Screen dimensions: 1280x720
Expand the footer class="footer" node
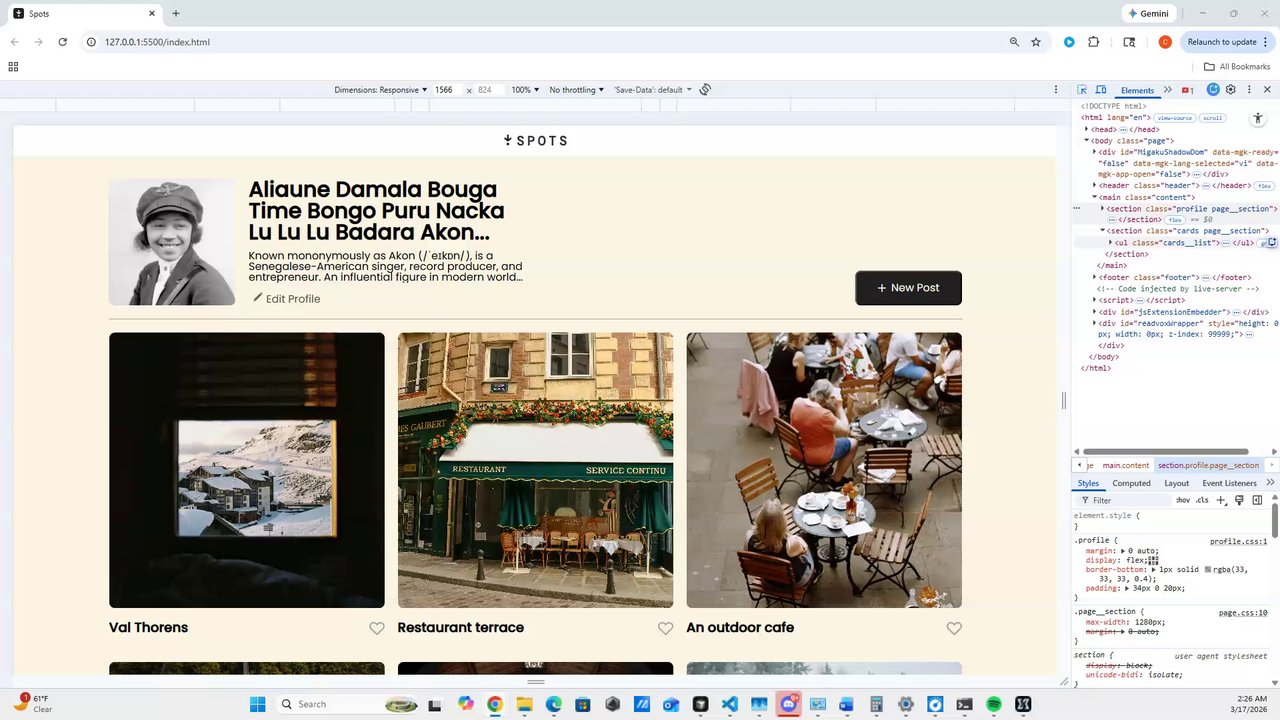pos(1096,277)
